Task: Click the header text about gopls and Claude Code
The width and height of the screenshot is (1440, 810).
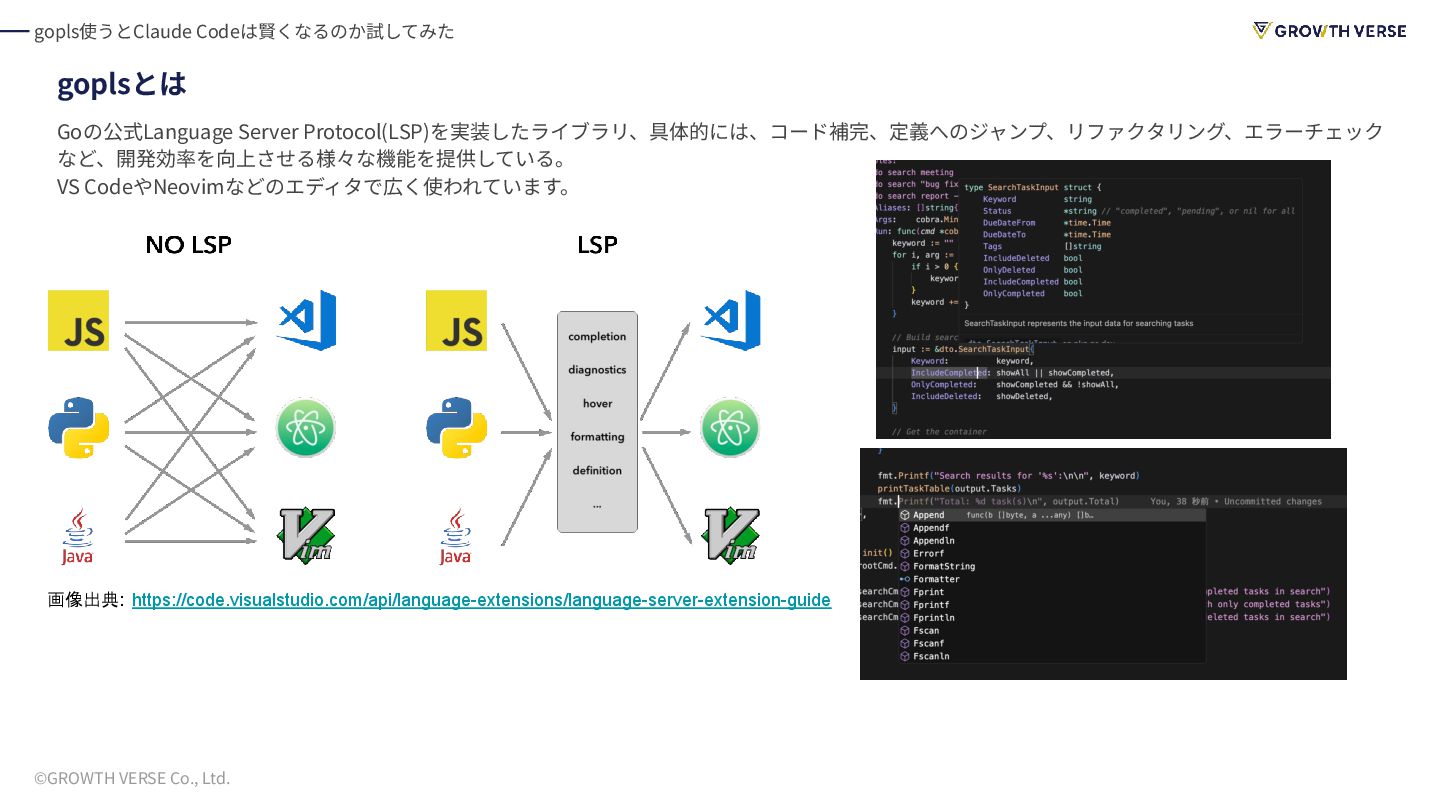Action: point(244,31)
